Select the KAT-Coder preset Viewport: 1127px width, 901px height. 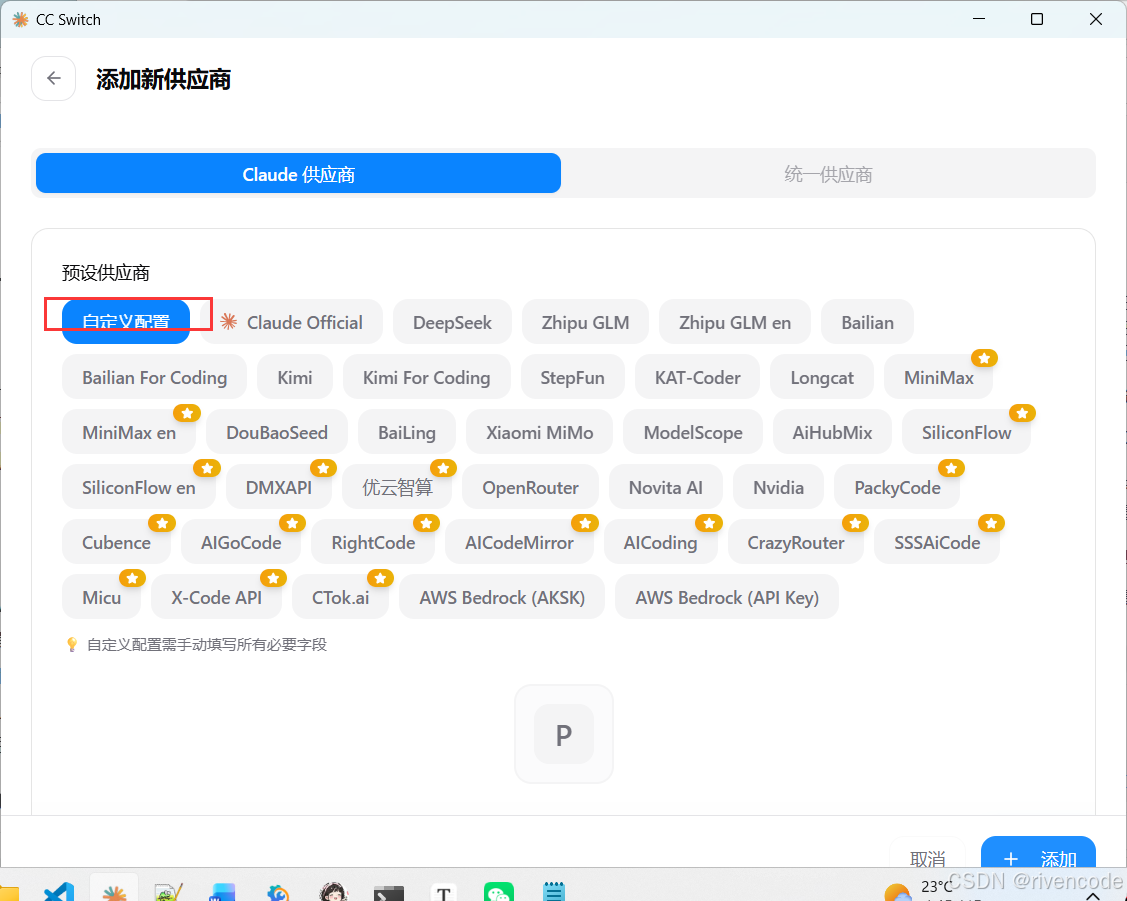tap(697, 377)
